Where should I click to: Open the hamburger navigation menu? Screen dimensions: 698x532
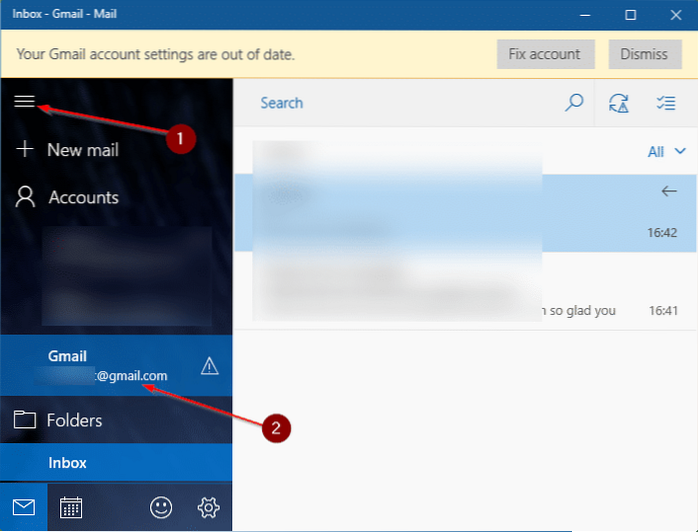[24, 101]
